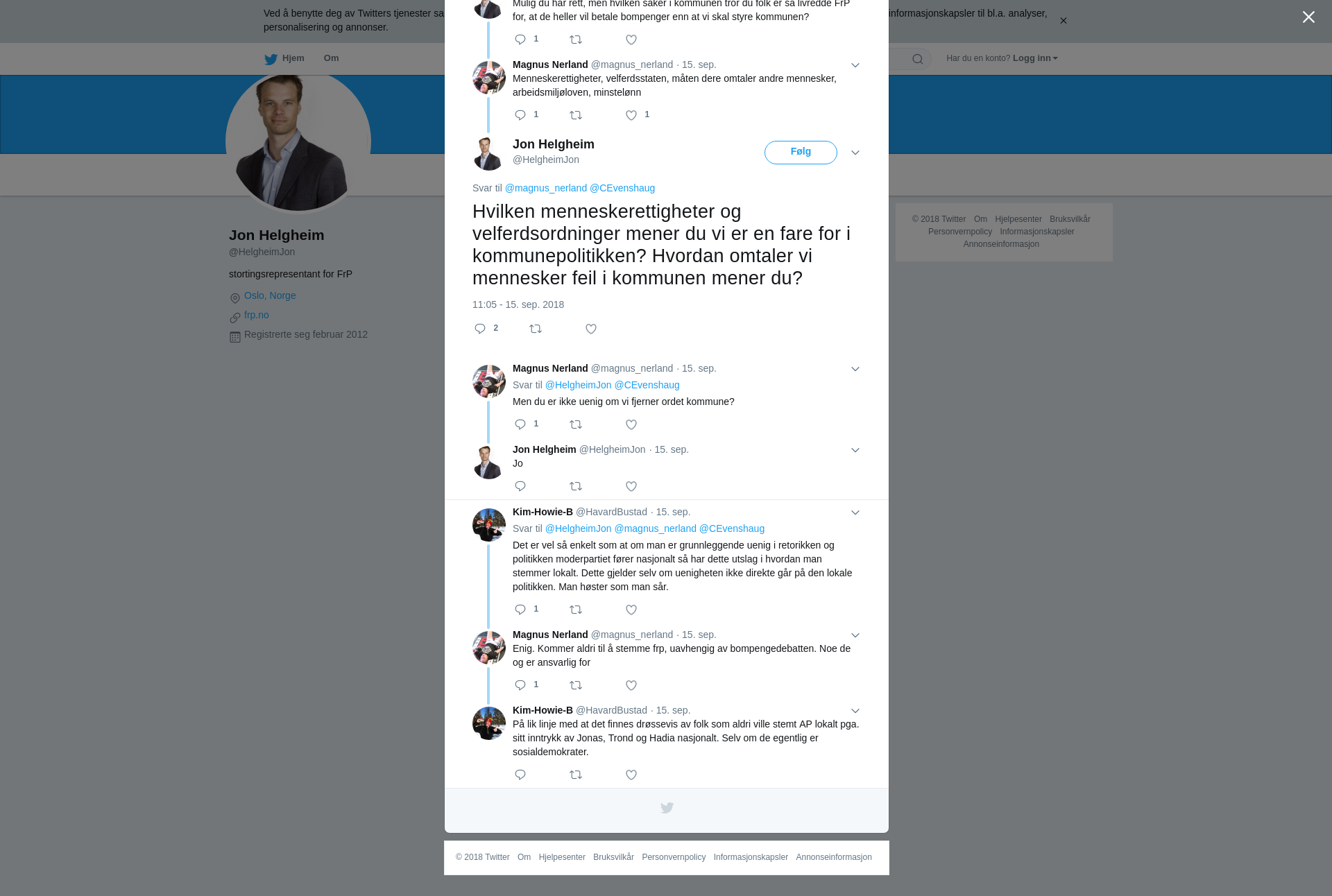Open the @CEvenshaug mention link in main tweet
Image resolution: width=1332 pixels, height=896 pixels.
[622, 188]
